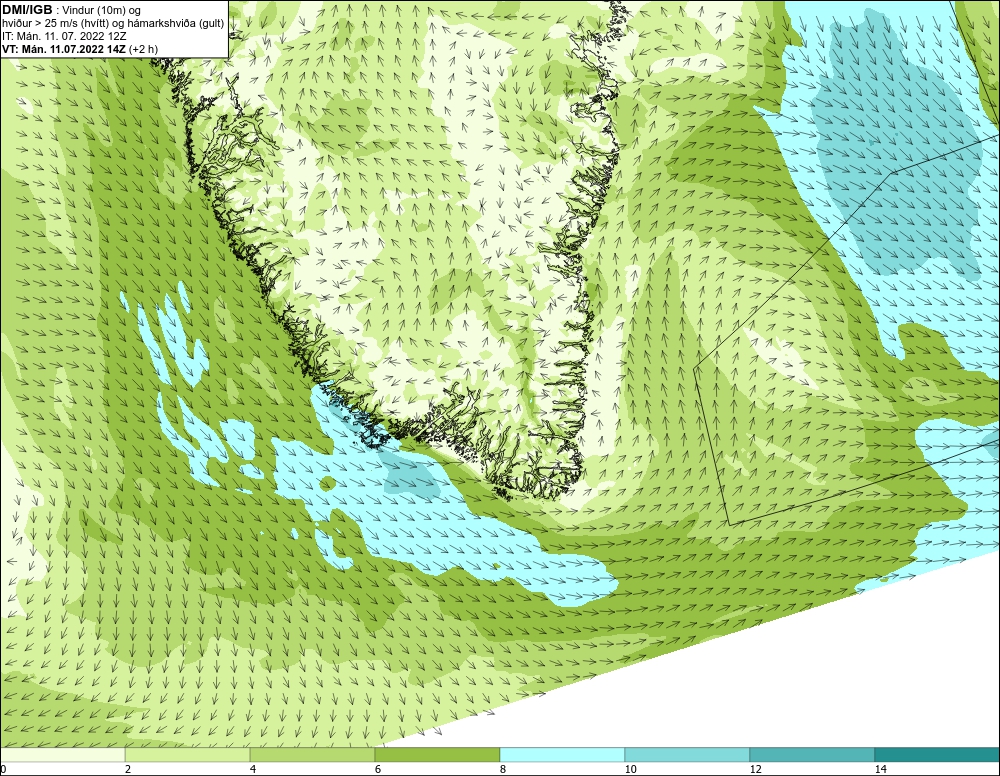
Task: Click the 'DMI/IGB : Vindur (10m) og' title line
Action: [x=71, y=10]
